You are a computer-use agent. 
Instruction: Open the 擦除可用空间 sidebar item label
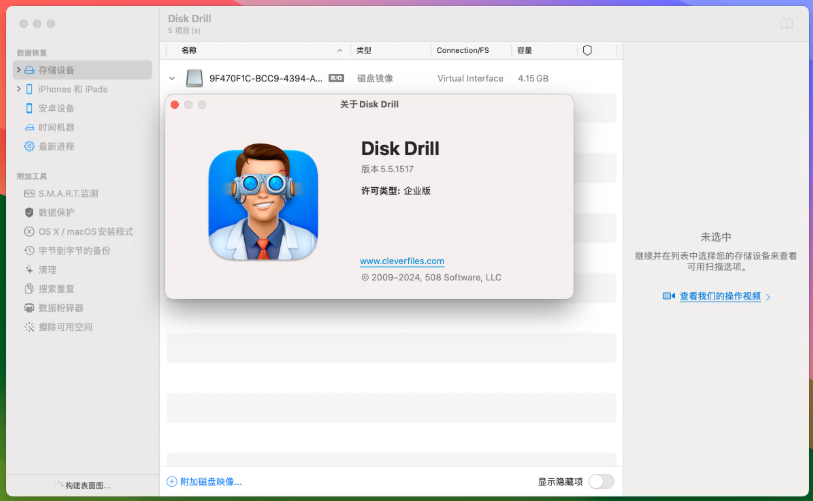pos(65,327)
